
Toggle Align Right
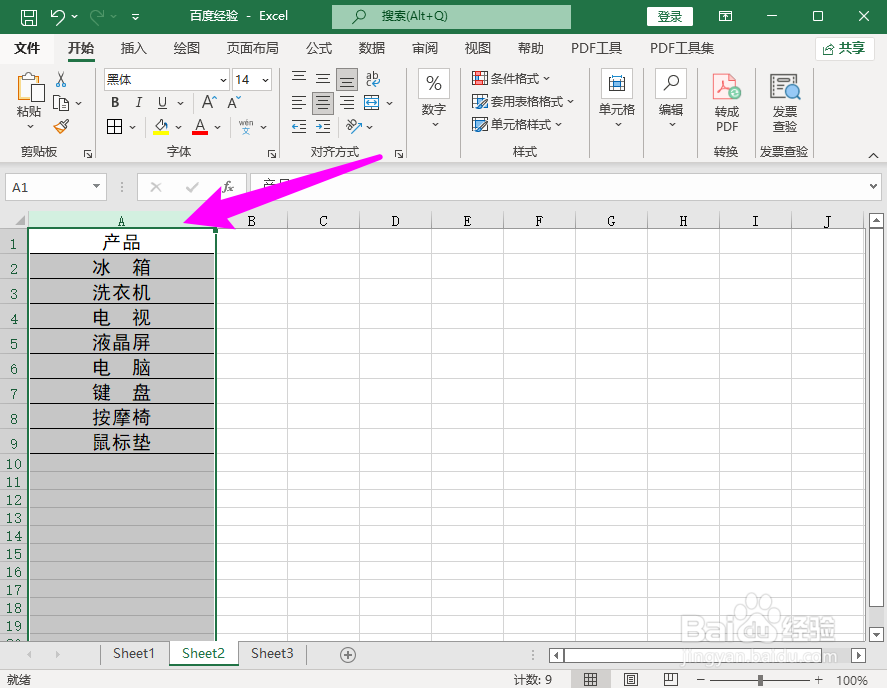coord(347,102)
